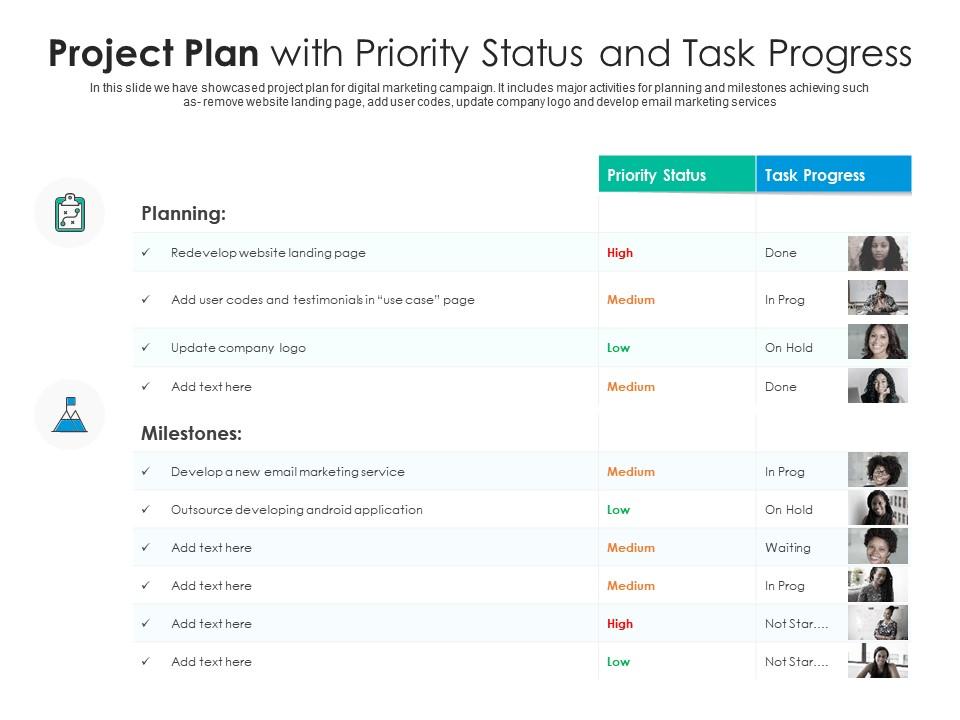Click the Planning section heading
960x720 pixels.
183,213
